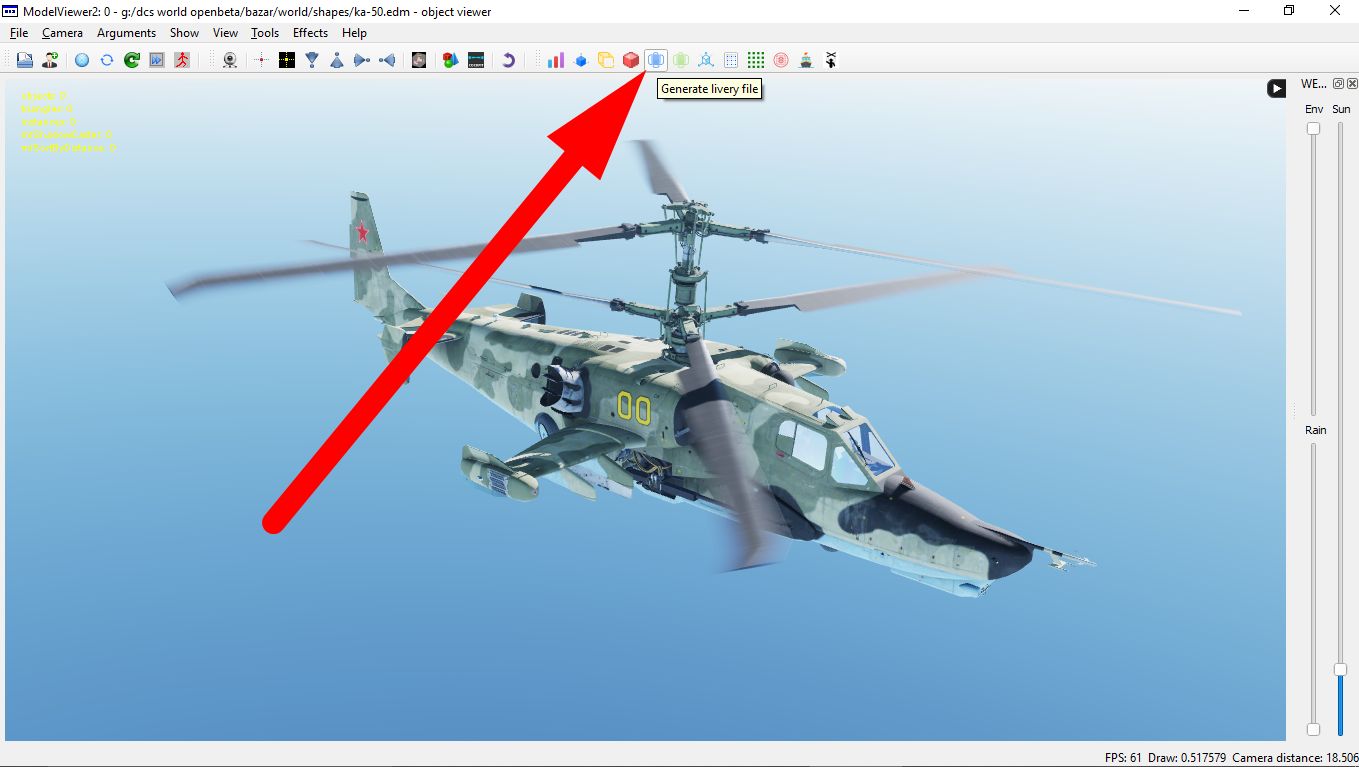Image resolution: width=1359 pixels, height=767 pixels.
Task: Click the Rain slider handle
Action: 1314,729
